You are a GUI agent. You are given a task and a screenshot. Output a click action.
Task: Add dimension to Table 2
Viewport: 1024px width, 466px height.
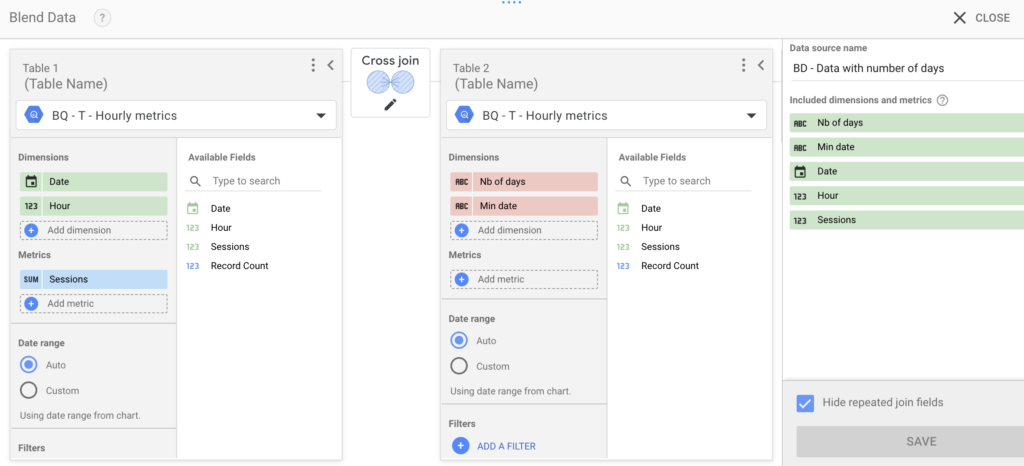tap(524, 230)
